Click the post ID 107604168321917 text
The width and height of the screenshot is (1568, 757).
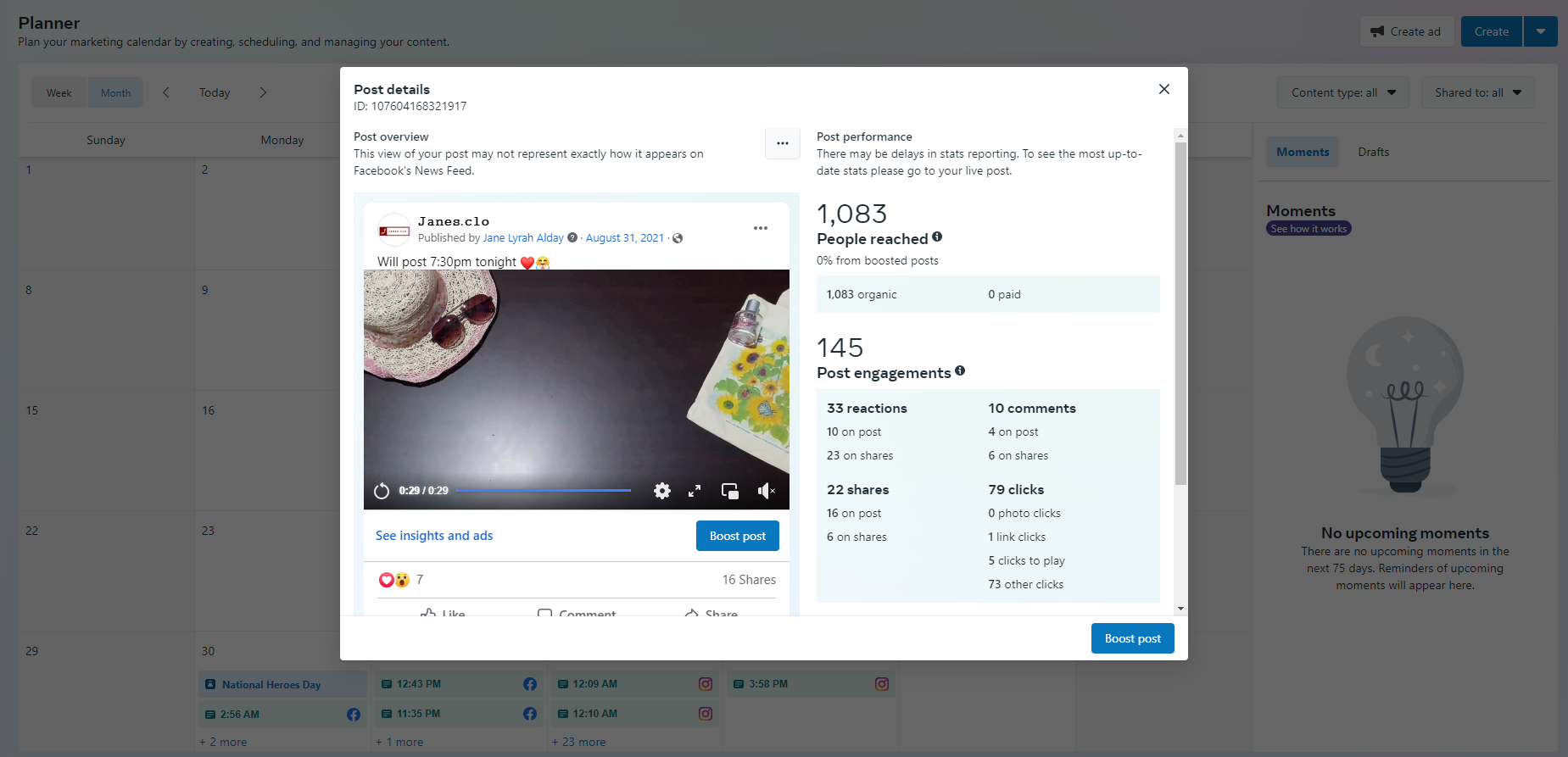tap(410, 107)
